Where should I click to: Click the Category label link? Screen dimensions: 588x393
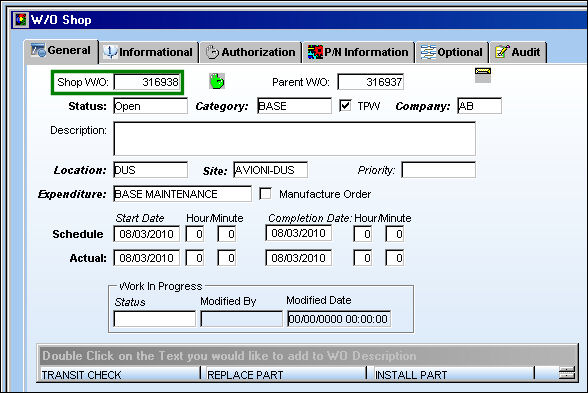[222, 106]
